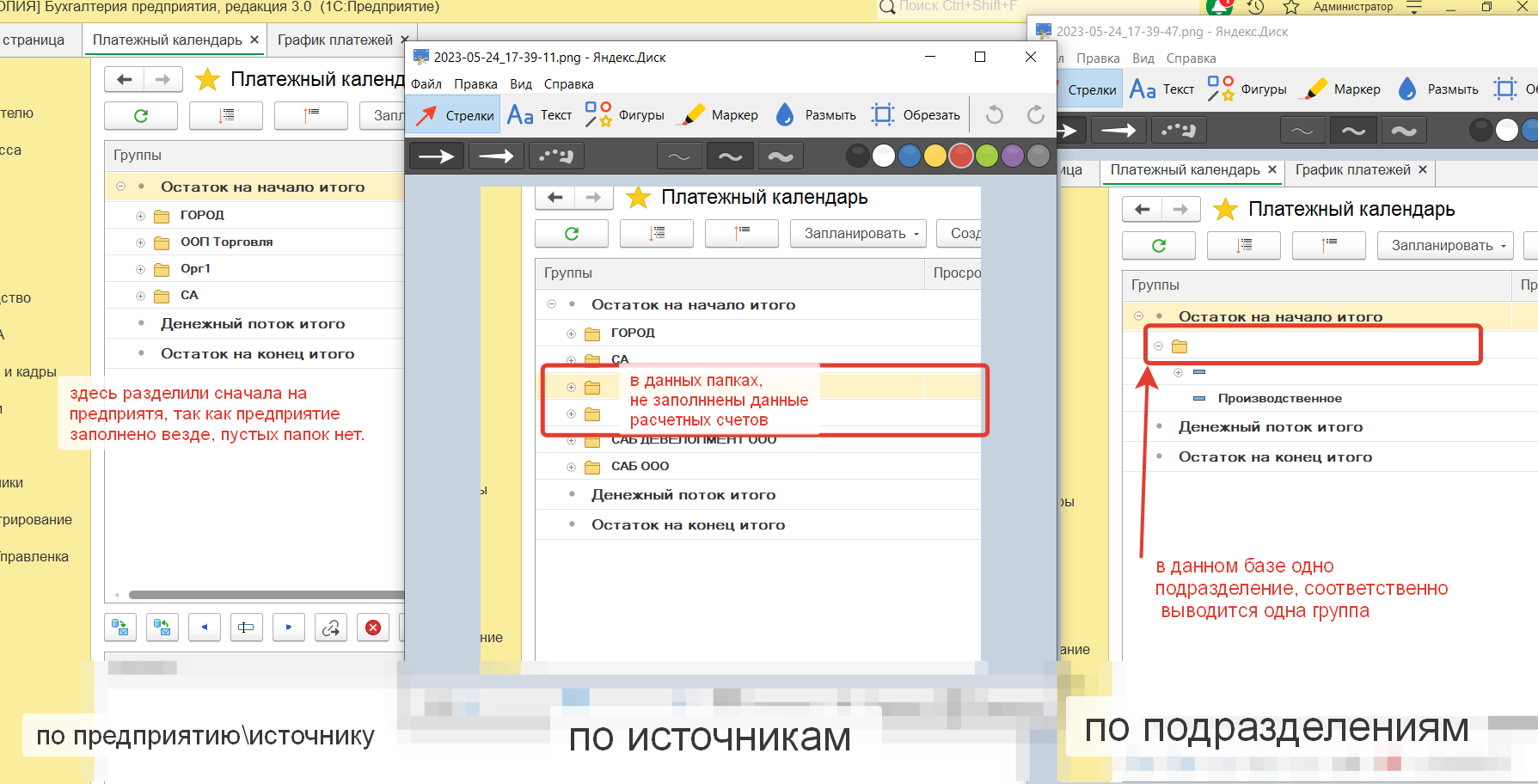Refresh the payment calendar in the main 1C window
1538x784 pixels.
coord(141,115)
